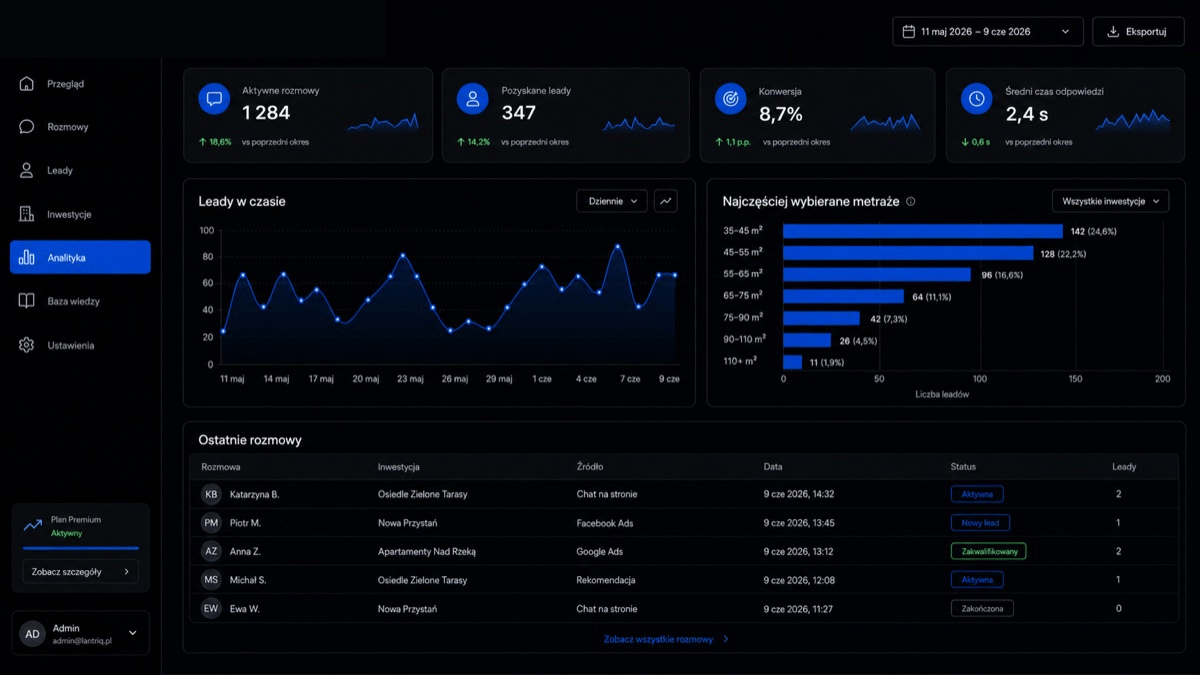Click the Eksportuj button
Viewport: 1200px width, 675px height.
(x=1138, y=32)
